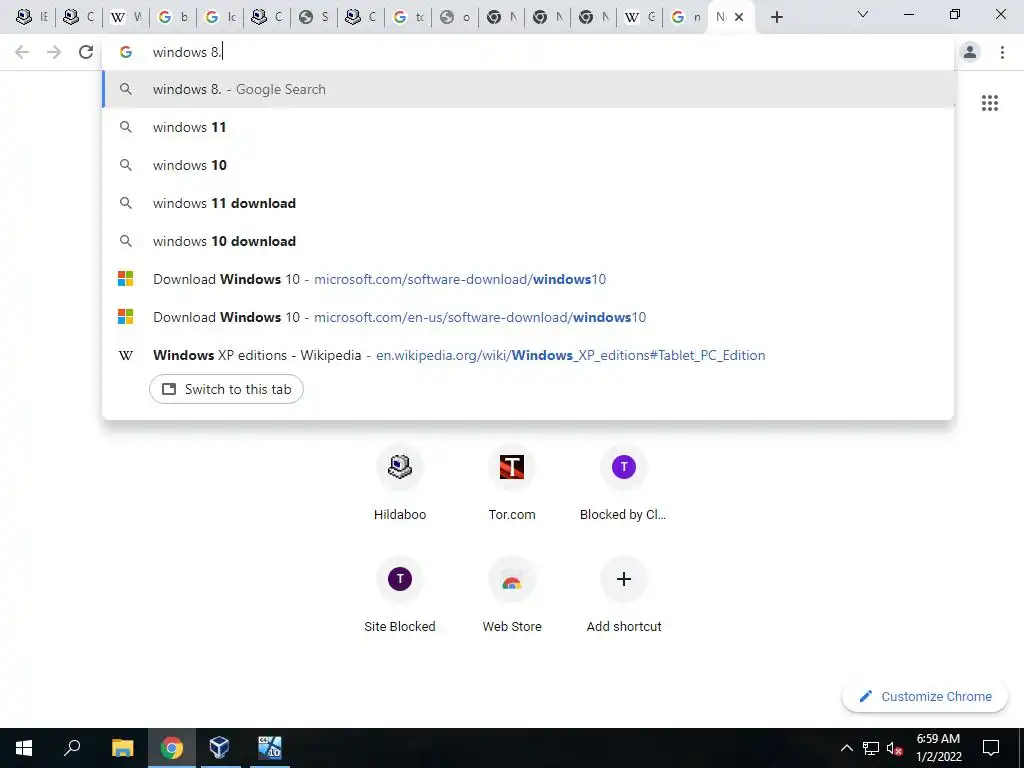Open the Site Blocked shortcut

[400, 596]
